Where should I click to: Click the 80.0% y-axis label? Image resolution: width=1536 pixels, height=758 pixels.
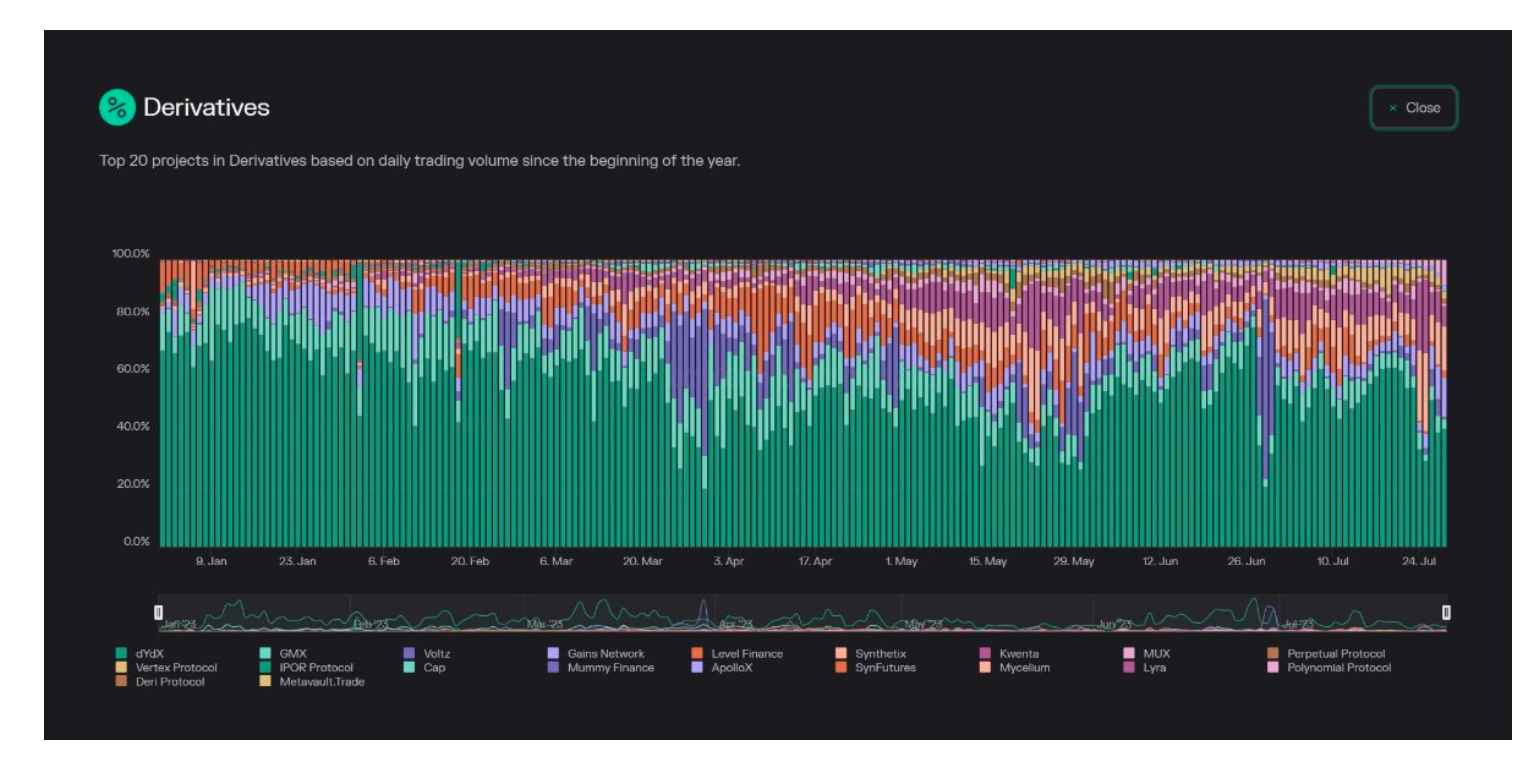pyautogui.click(x=133, y=312)
